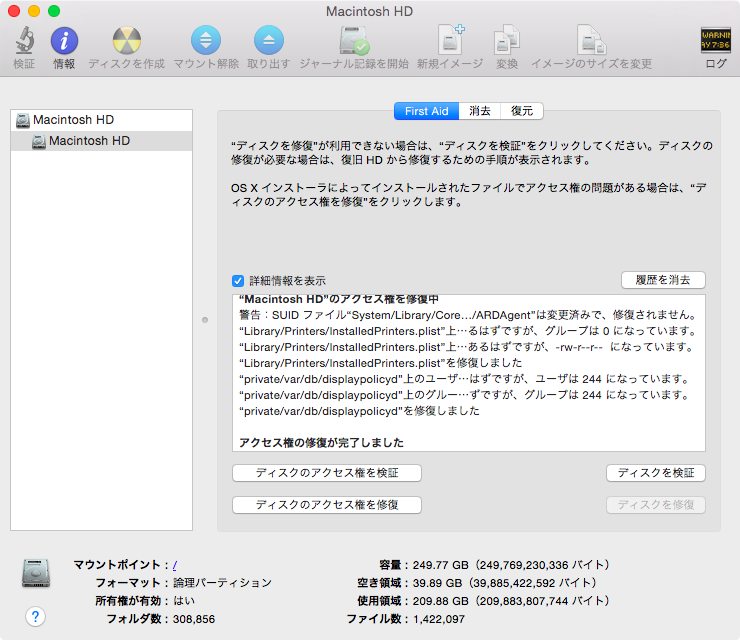Click the 変換 convert toolbar icon
Viewport: 740px width, 640px height.
pos(507,40)
